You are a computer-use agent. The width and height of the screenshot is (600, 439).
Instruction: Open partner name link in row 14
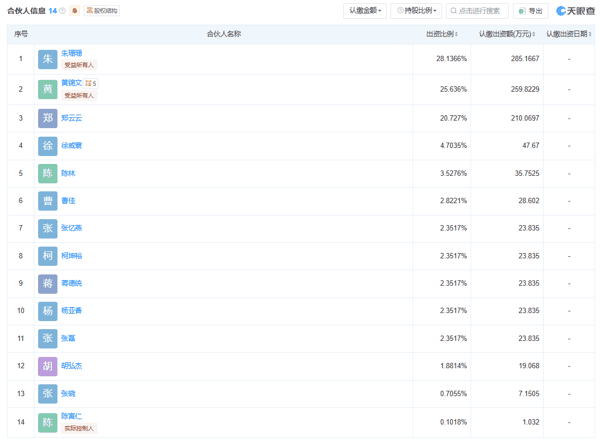(x=72, y=416)
